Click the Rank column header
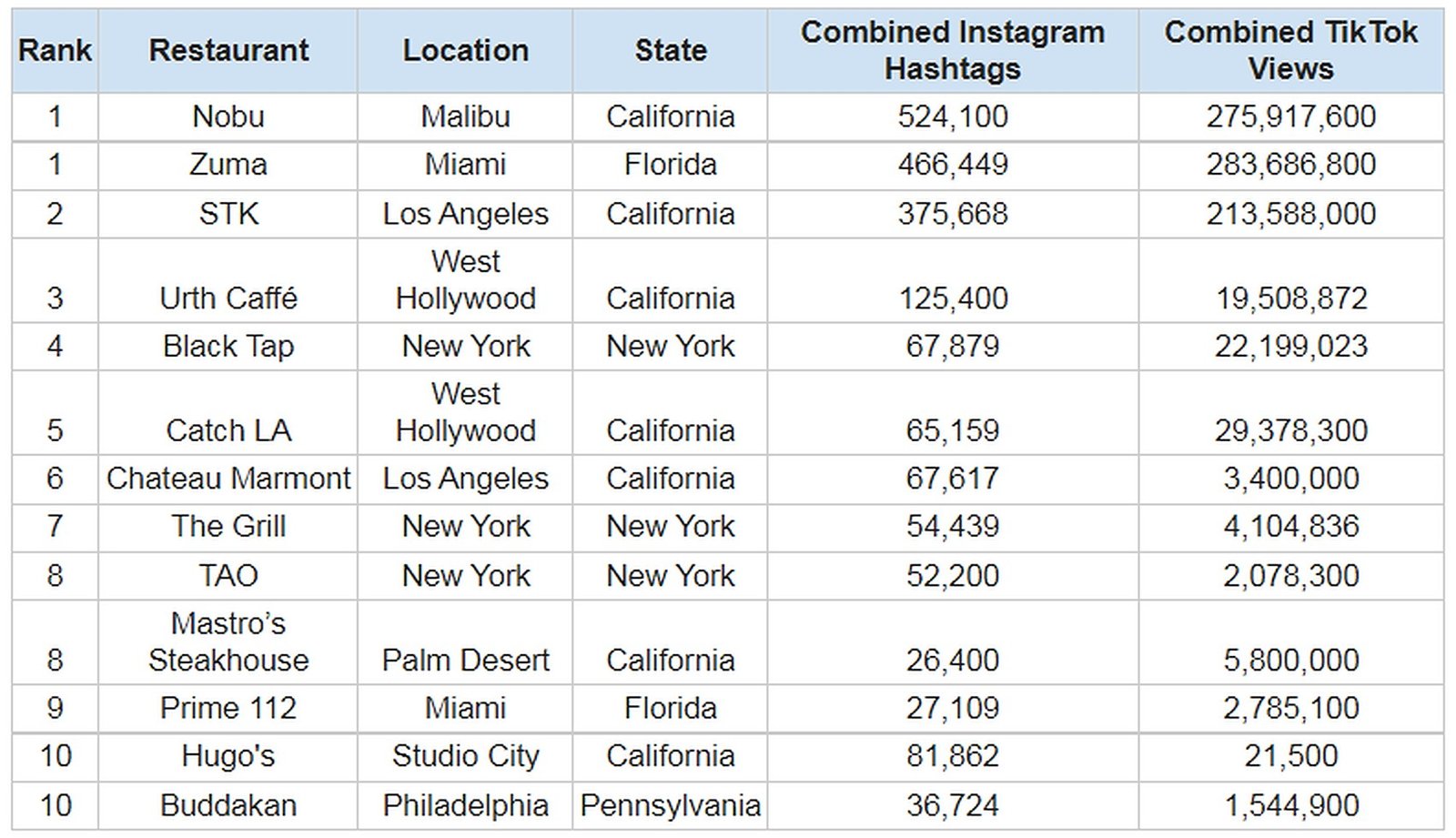The image size is (1456, 838). point(55,51)
